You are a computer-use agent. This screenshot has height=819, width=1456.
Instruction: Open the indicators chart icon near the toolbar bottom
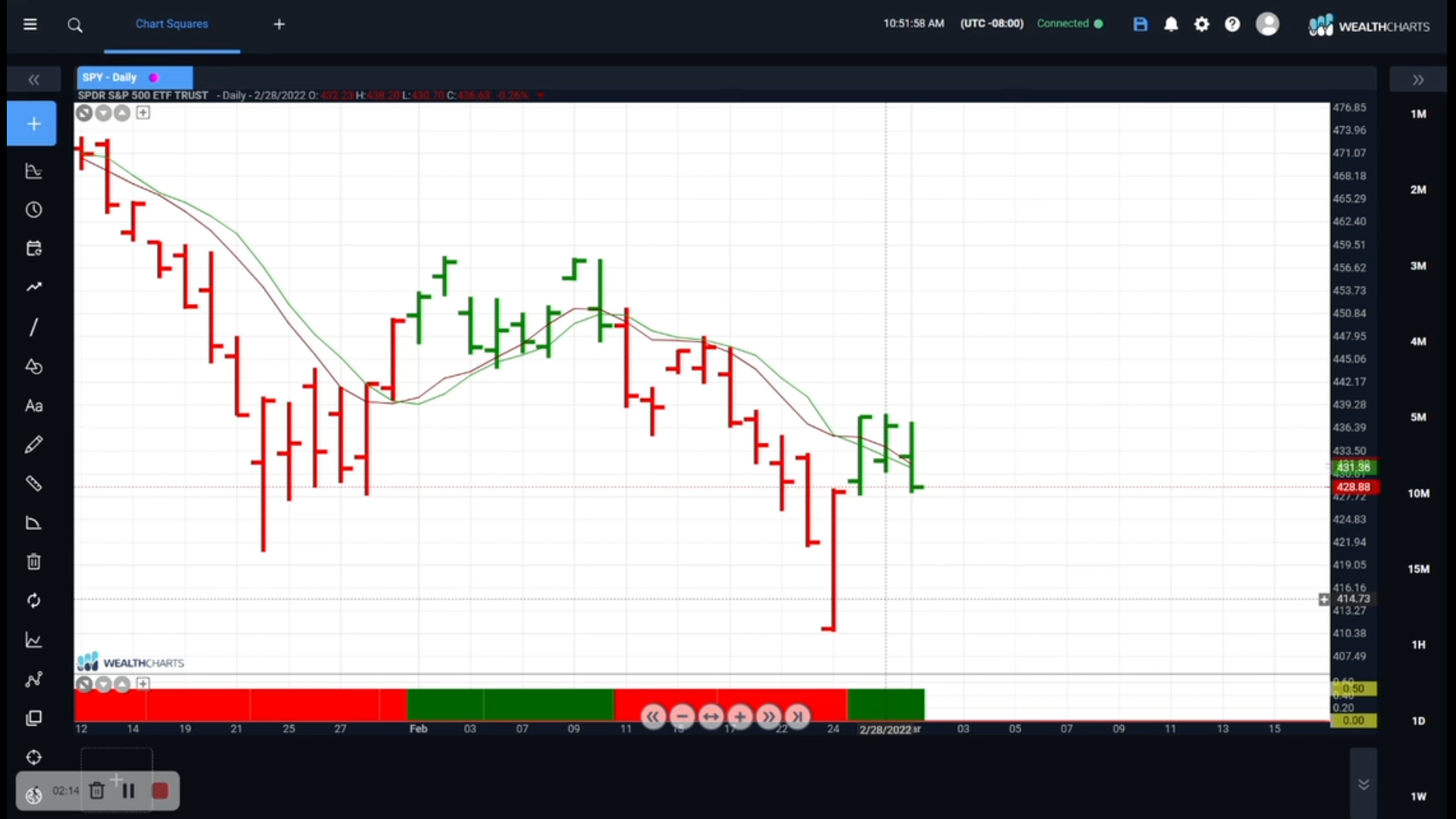coord(33,641)
